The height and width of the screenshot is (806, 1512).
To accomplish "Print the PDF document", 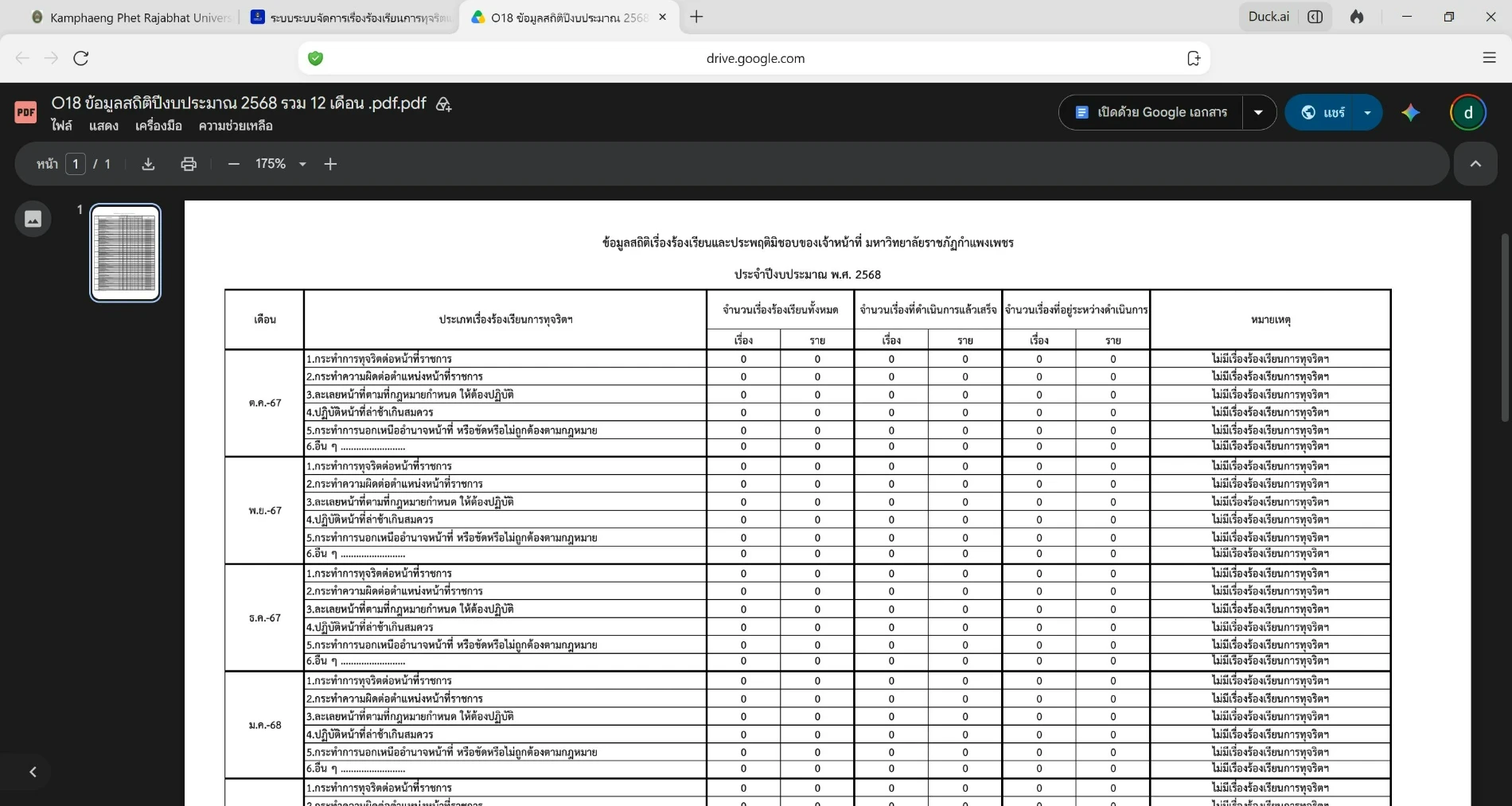I will (189, 164).
